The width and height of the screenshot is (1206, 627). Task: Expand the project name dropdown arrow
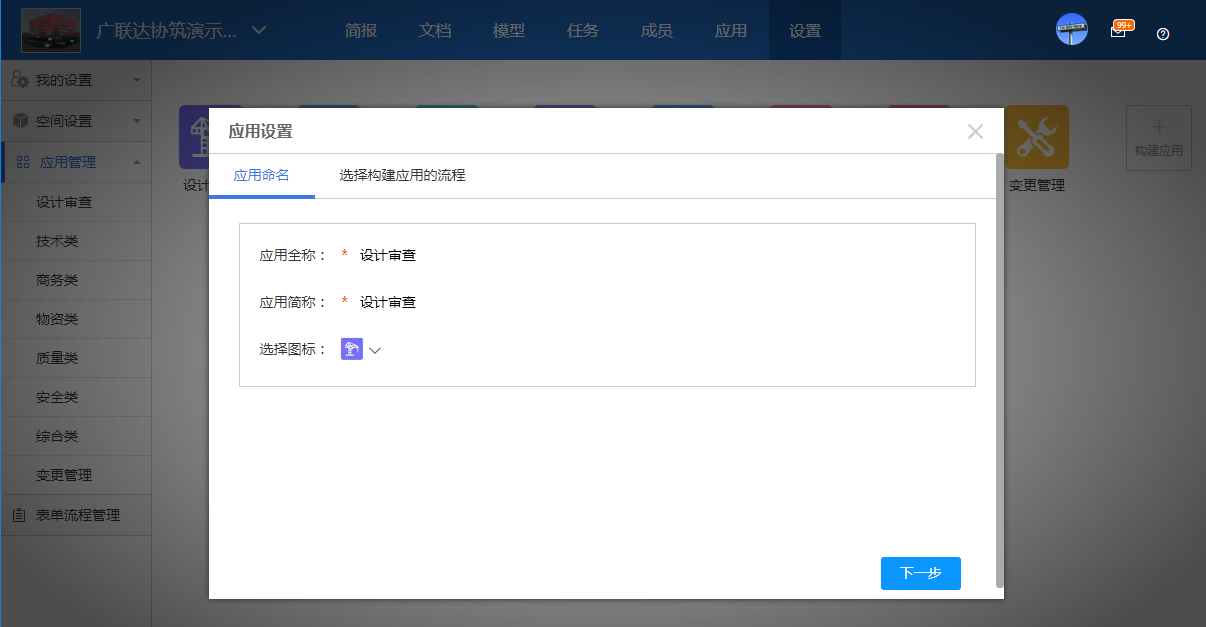pyautogui.click(x=259, y=30)
